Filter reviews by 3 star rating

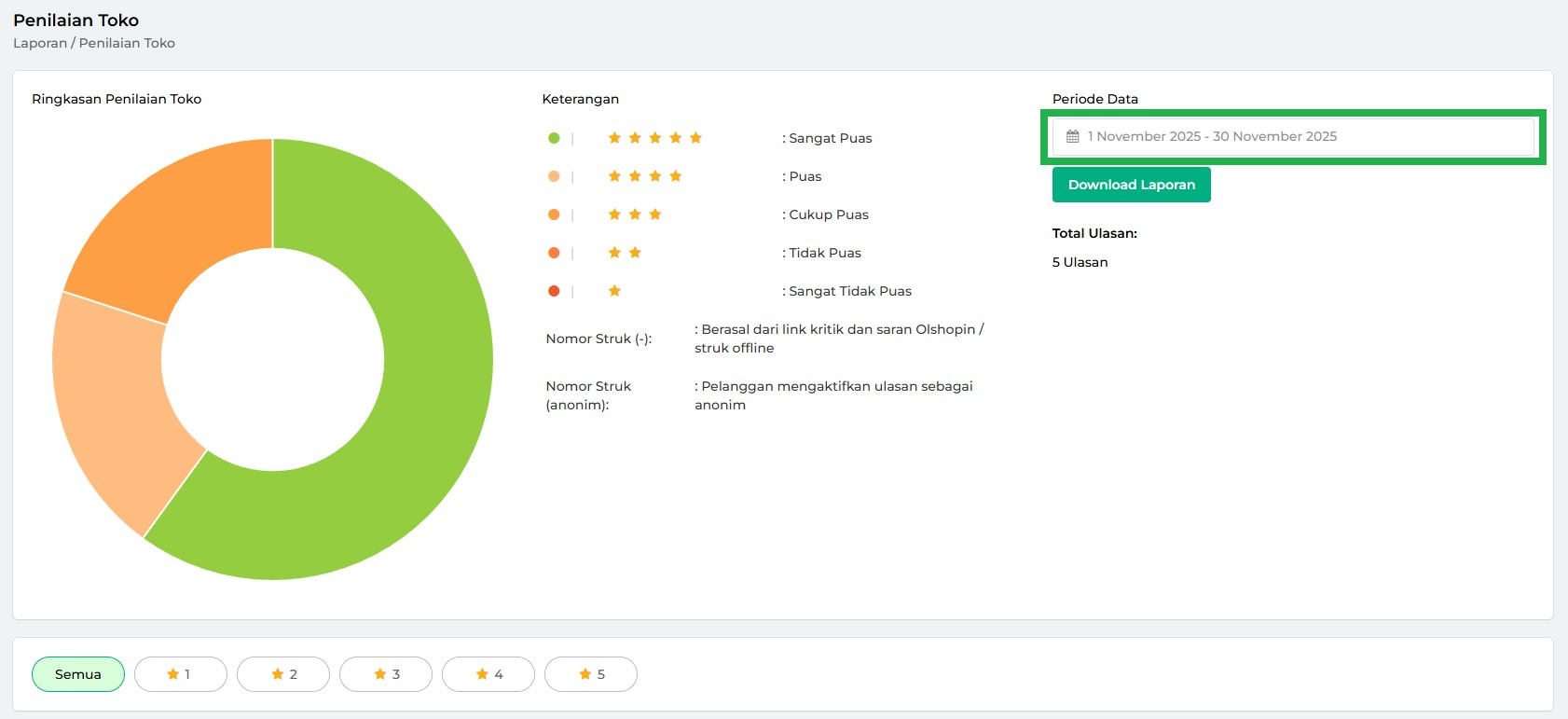[385, 674]
